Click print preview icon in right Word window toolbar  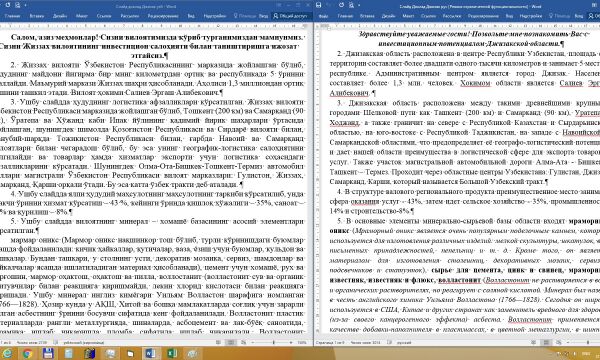(x=352, y=5)
